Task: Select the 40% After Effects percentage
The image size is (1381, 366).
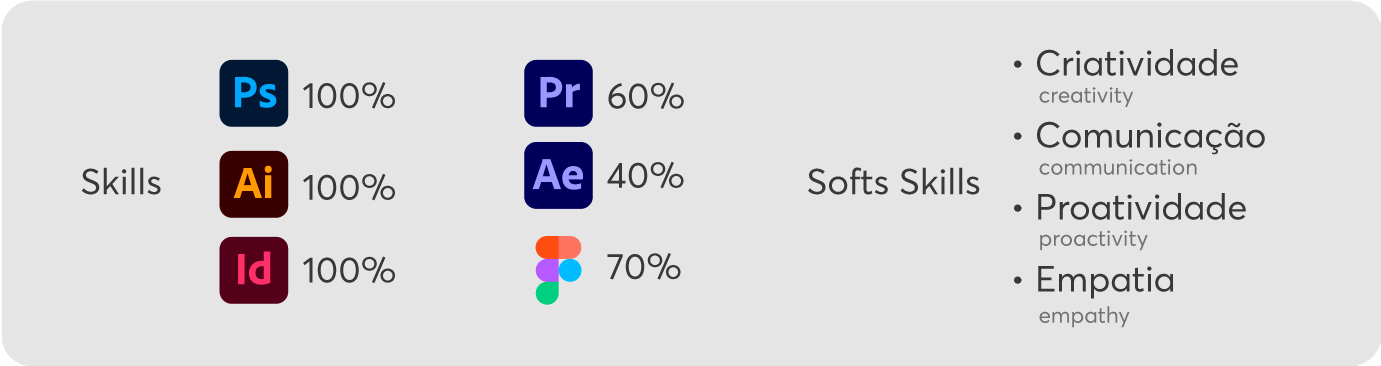Action: pos(646,176)
